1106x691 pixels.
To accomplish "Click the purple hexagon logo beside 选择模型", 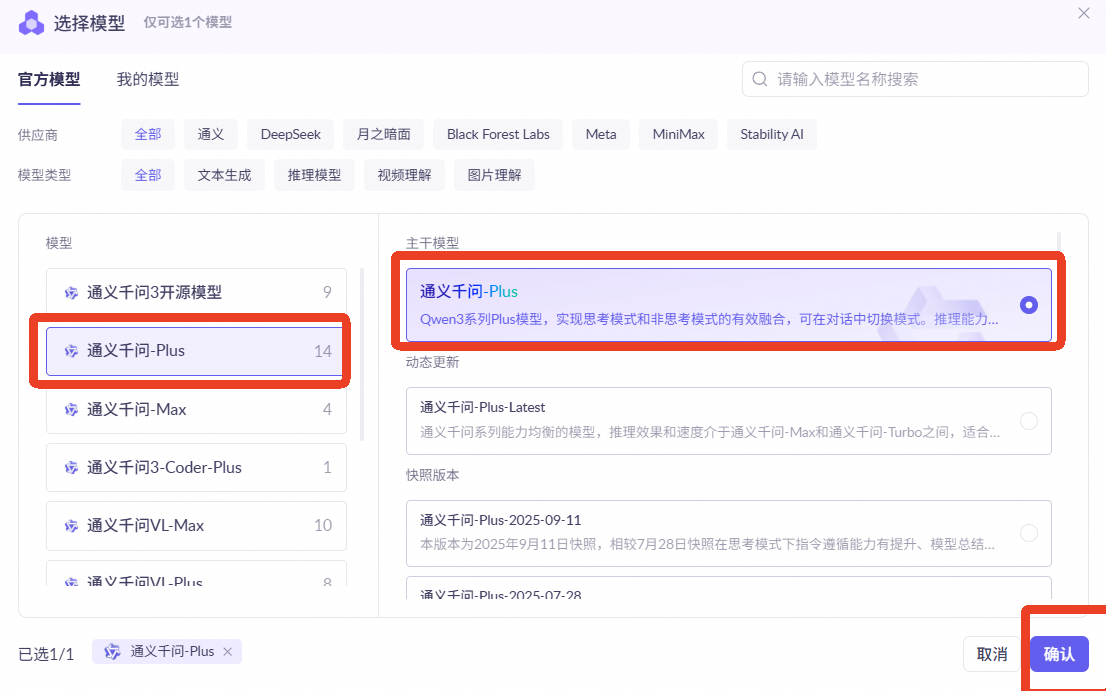I will click(x=31, y=23).
